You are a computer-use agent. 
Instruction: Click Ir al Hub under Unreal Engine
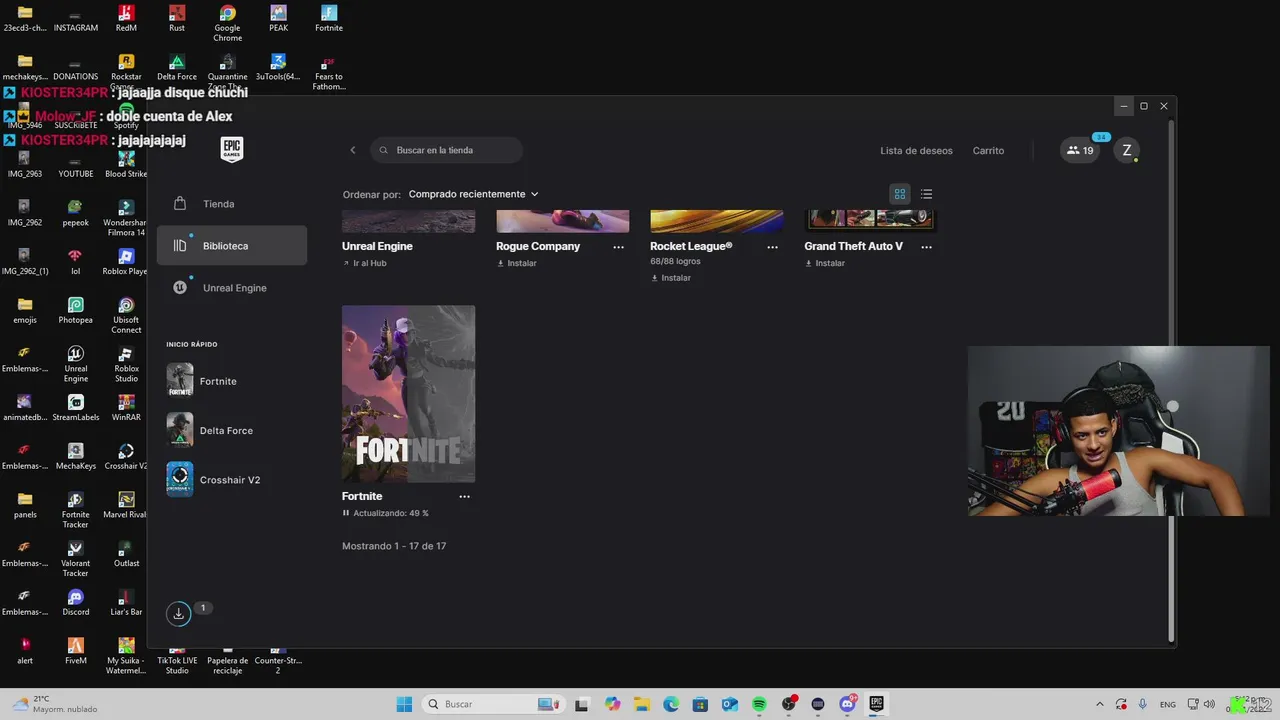pos(364,263)
